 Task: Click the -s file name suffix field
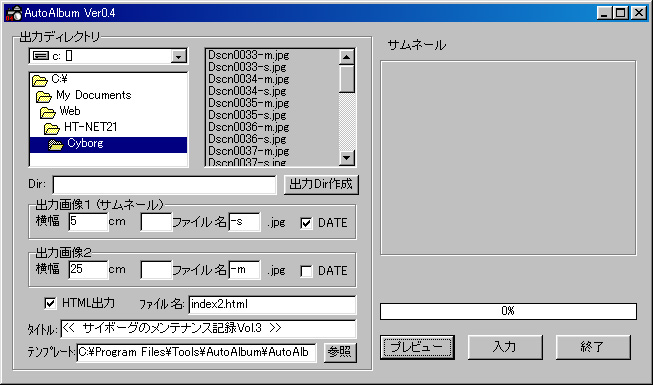click(244, 222)
